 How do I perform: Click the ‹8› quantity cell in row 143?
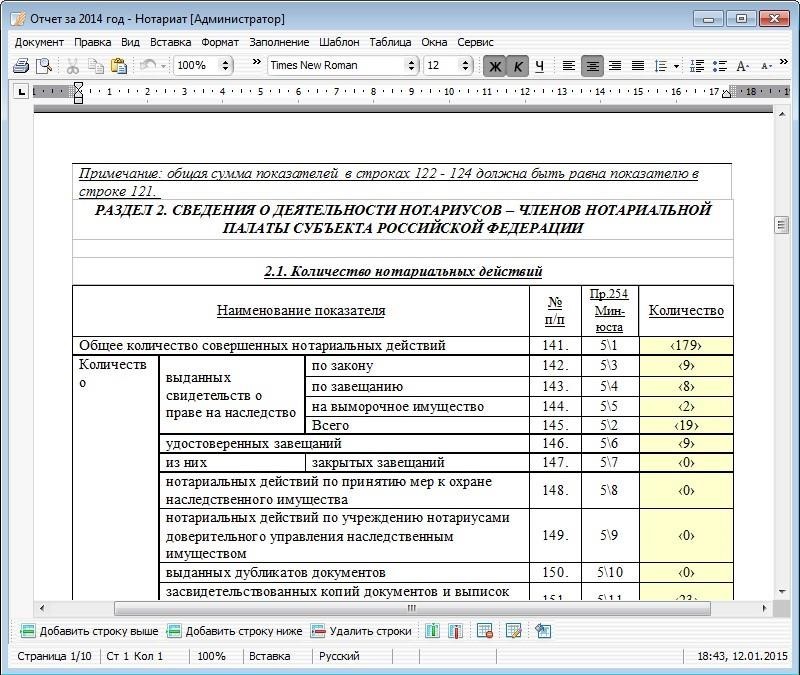tap(686, 386)
